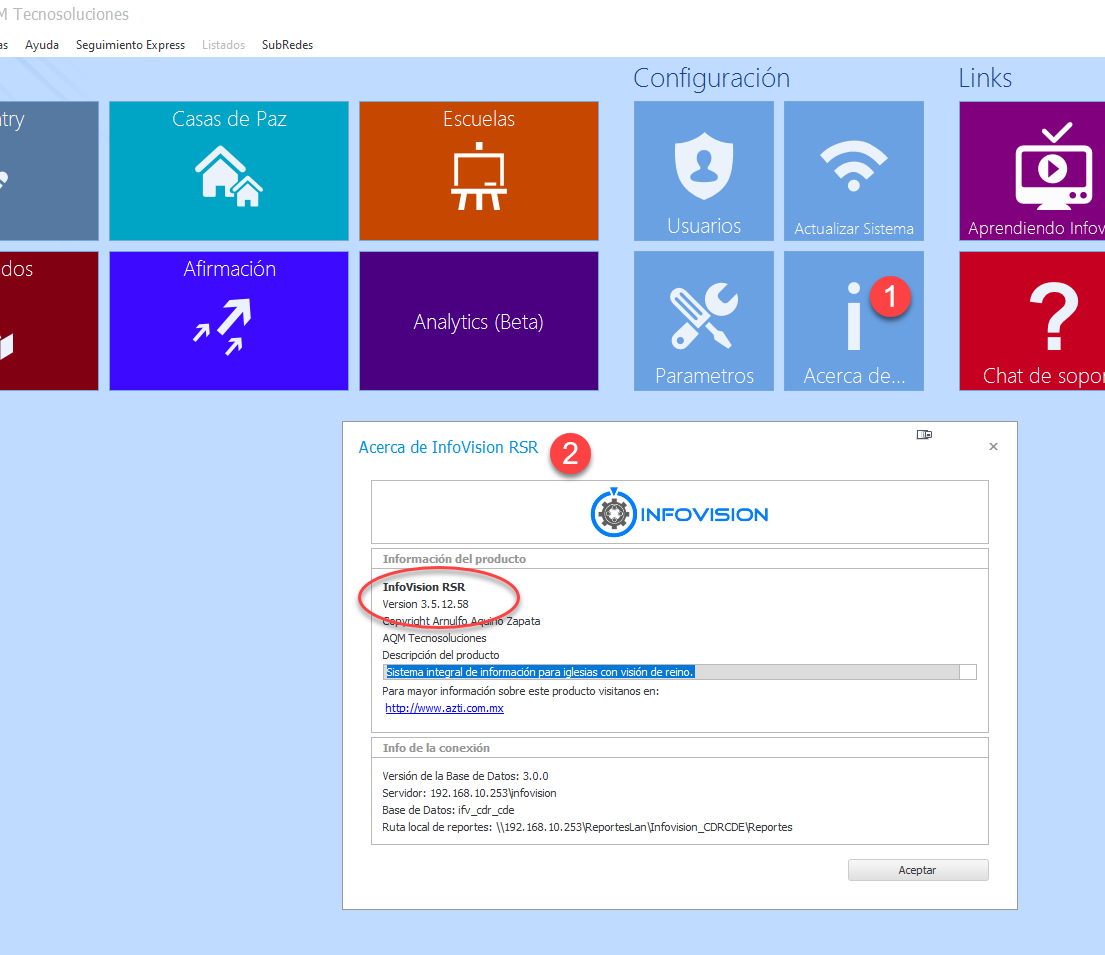The width and height of the screenshot is (1105, 955).
Task: Click the 'Descripción del producto' label
Action: tap(440, 655)
